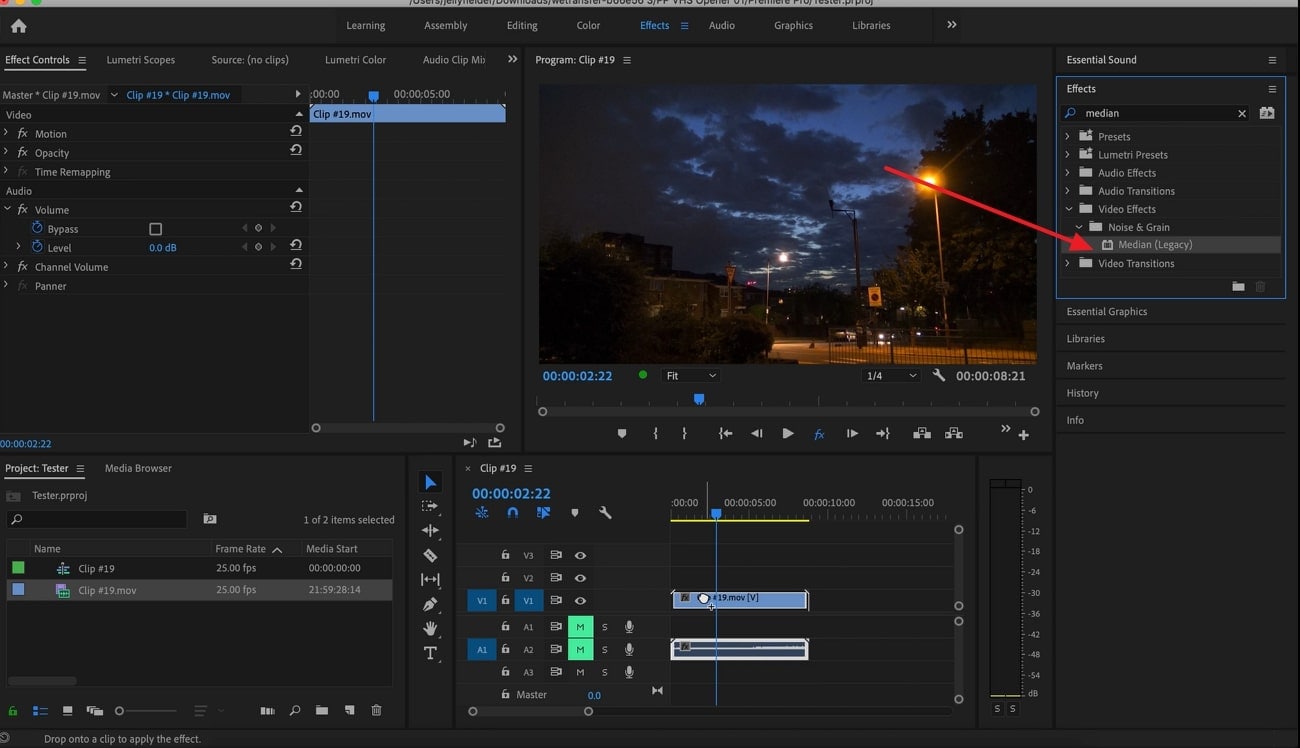Click the Project panel trash icon
Viewport: 1300px width, 748px height.
click(x=376, y=711)
